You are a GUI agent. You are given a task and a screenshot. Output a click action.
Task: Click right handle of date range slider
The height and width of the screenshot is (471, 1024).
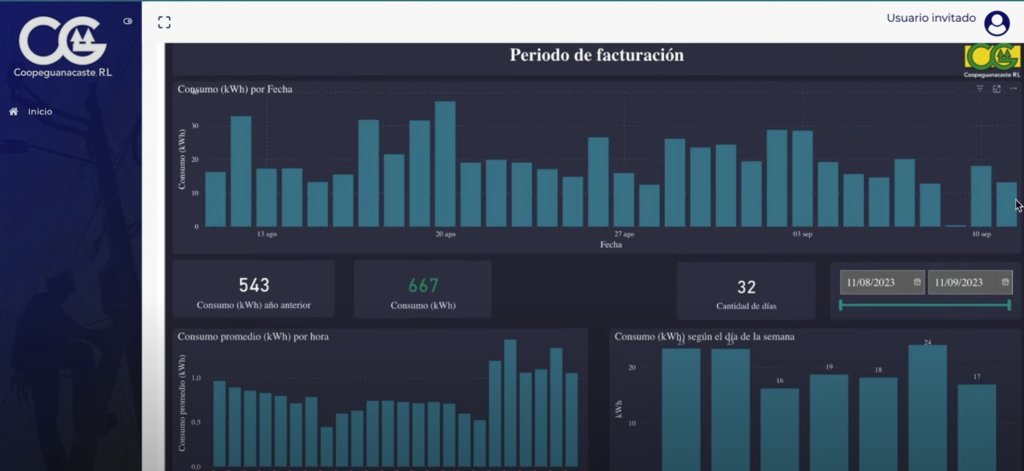point(1010,304)
